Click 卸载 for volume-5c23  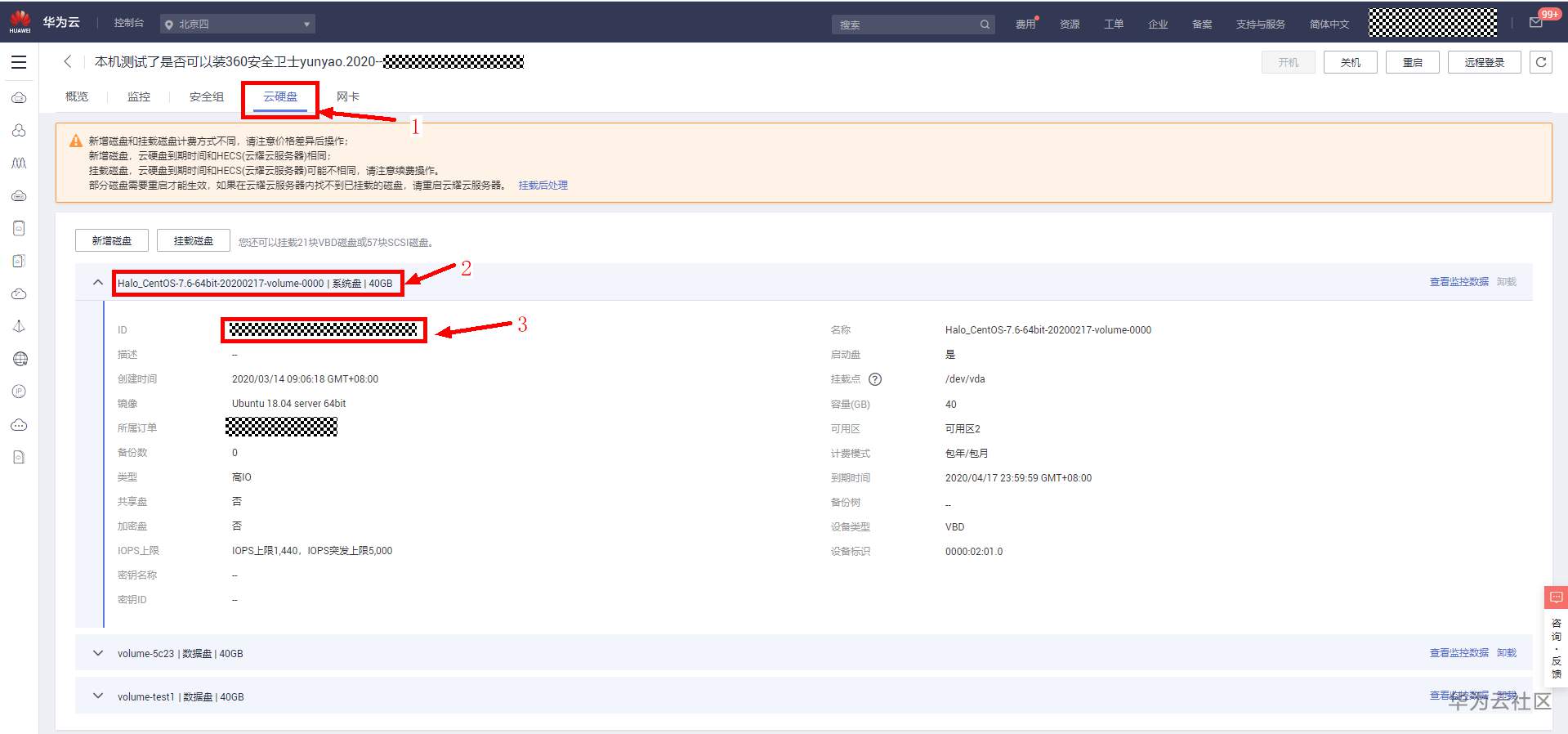1507,653
